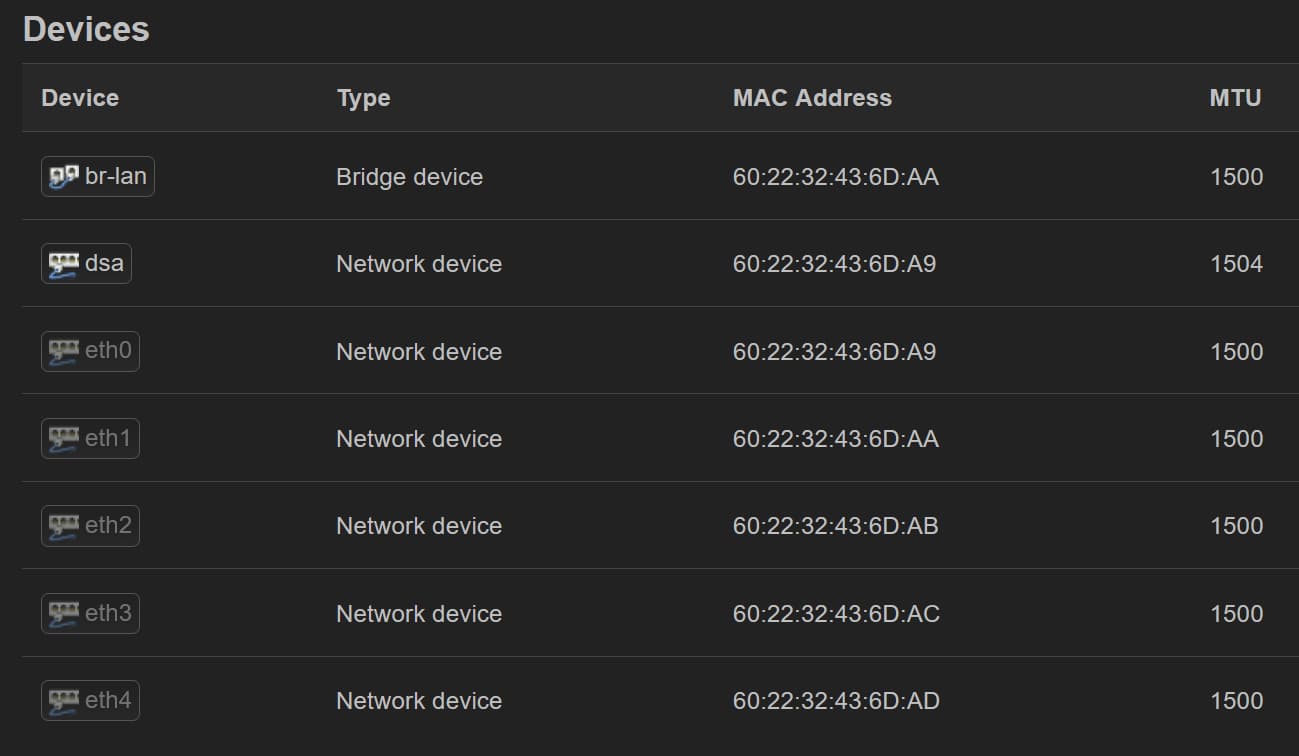Select the eth0 device entry

pos(90,351)
